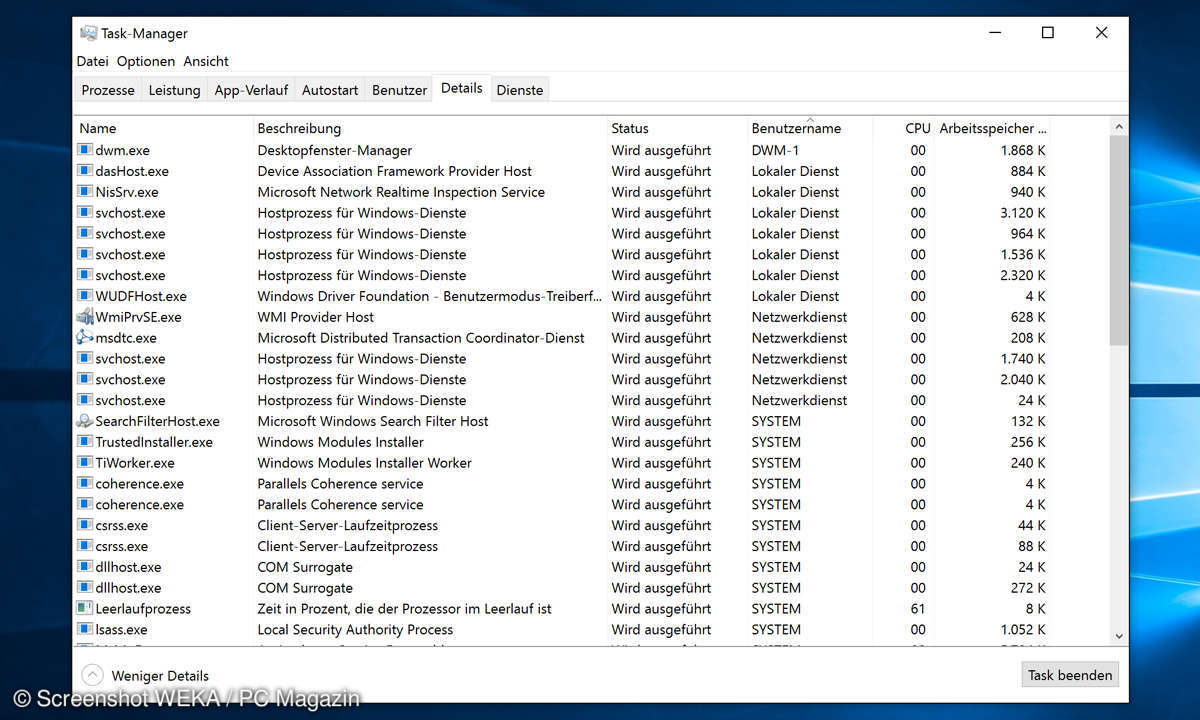Open the Optionen menu
The height and width of the screenshot is (720, 1200).
tap(146, 61)
